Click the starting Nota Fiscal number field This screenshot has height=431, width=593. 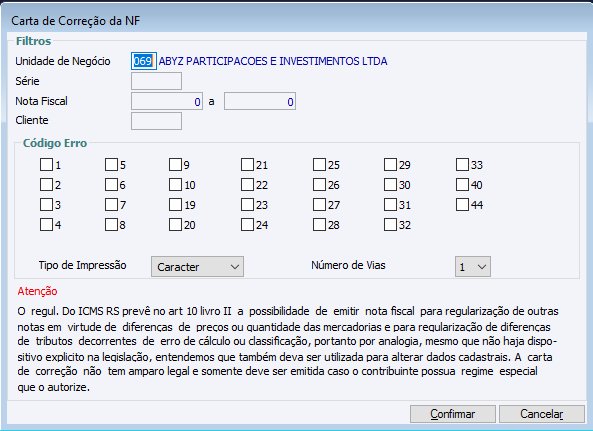(167, 101)
